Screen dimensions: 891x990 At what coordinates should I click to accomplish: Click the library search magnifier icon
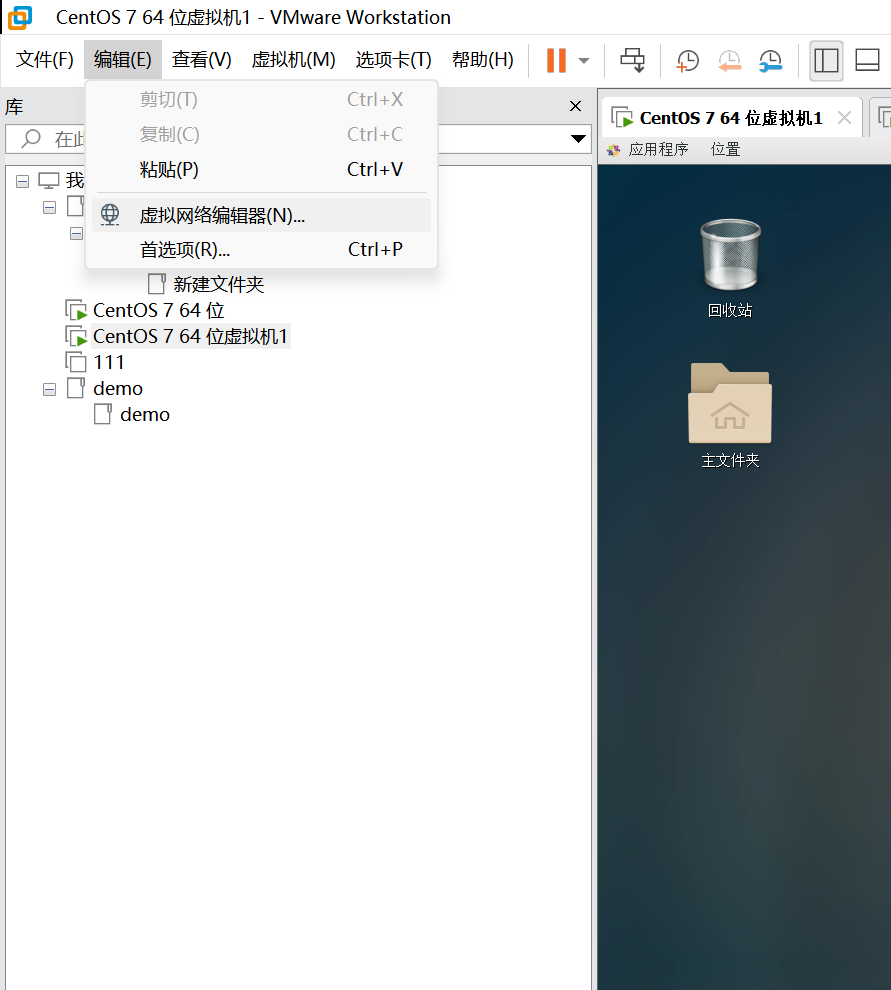click(x=31, y=138)
